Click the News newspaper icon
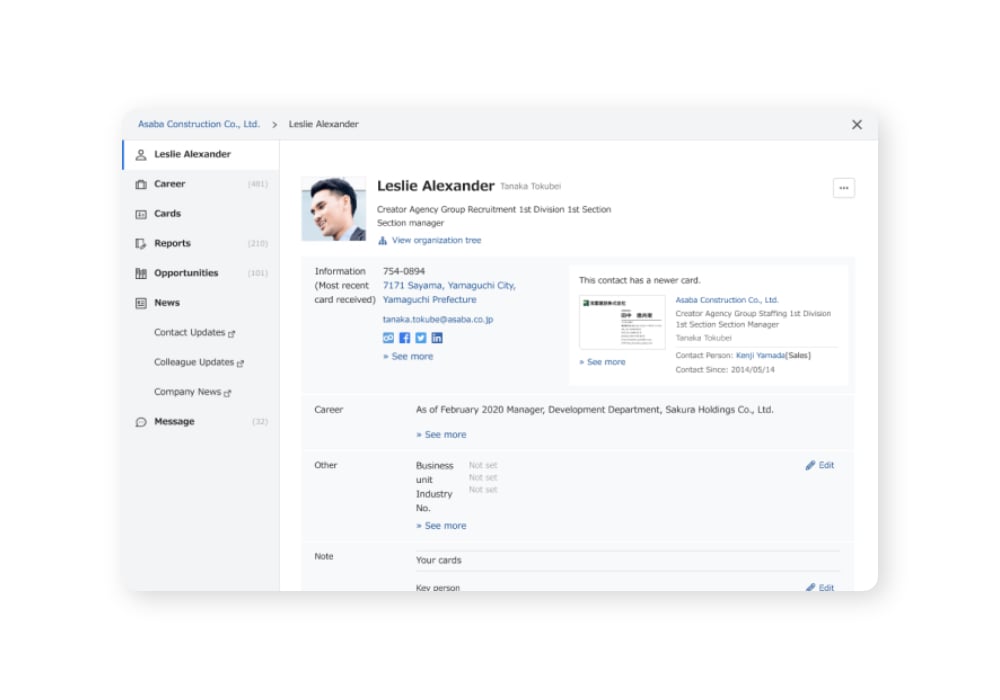Screen dimensions: 1000x700 141,303
